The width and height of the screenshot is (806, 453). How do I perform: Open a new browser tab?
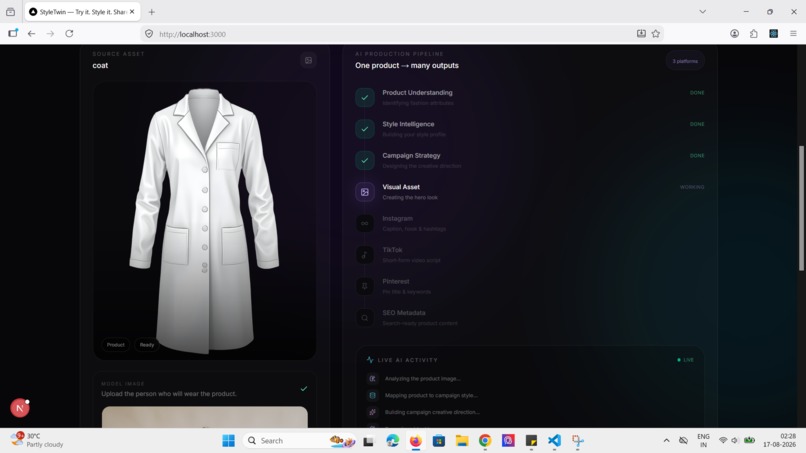pos(151,12)
